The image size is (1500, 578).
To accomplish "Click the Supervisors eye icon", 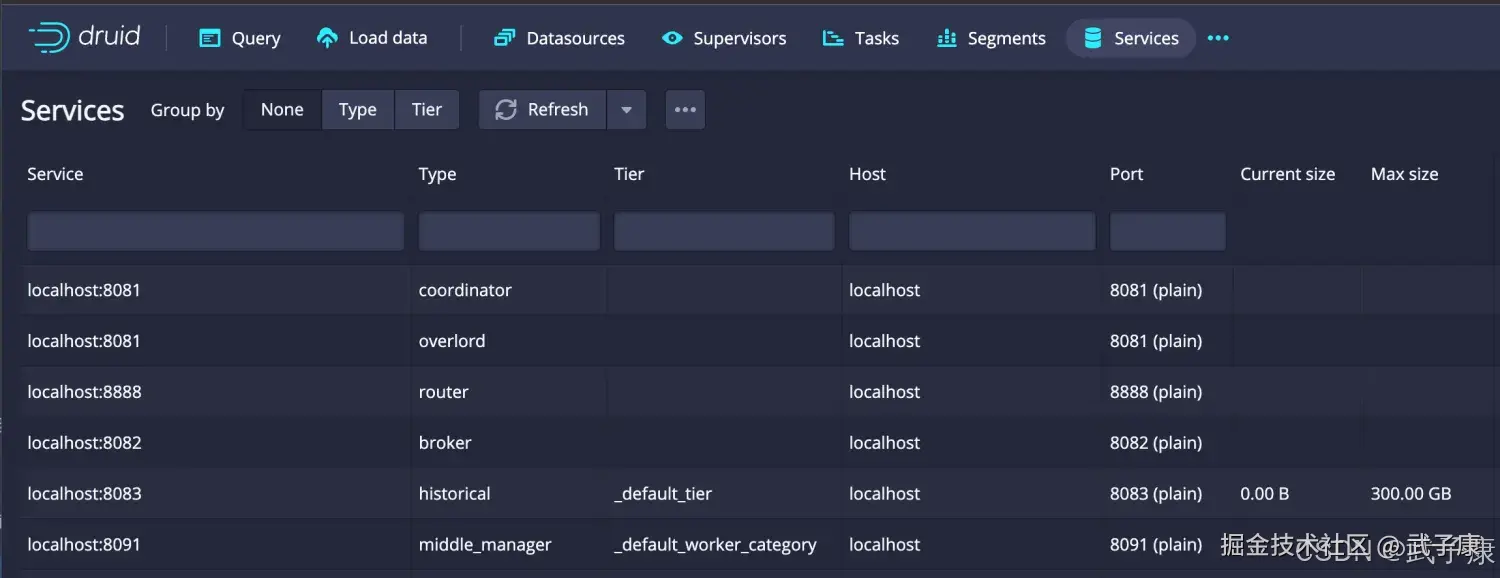I will click(x=672, y=39).
